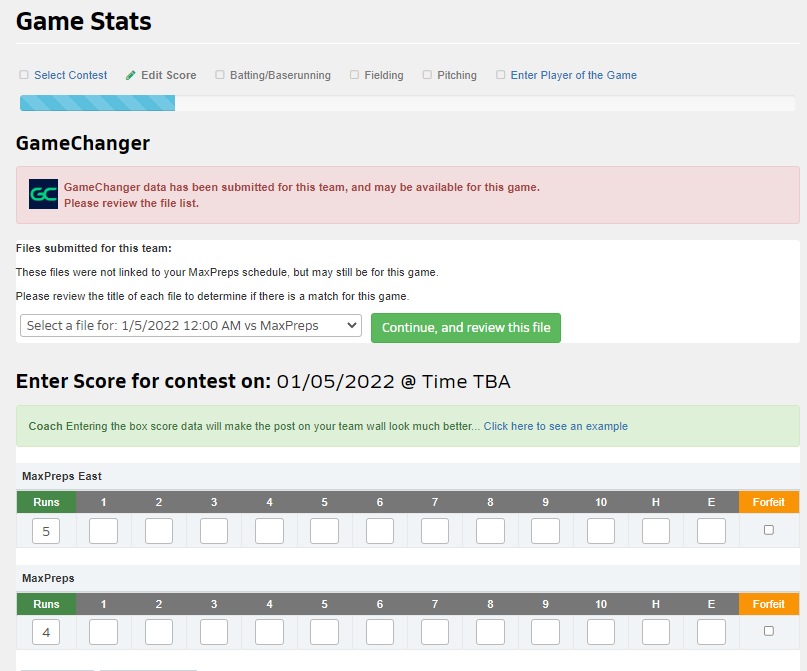Enable Forfeit for the MaxPreps team
The image size is (807, 671).
pyautogui.click(x=769, y=631)
